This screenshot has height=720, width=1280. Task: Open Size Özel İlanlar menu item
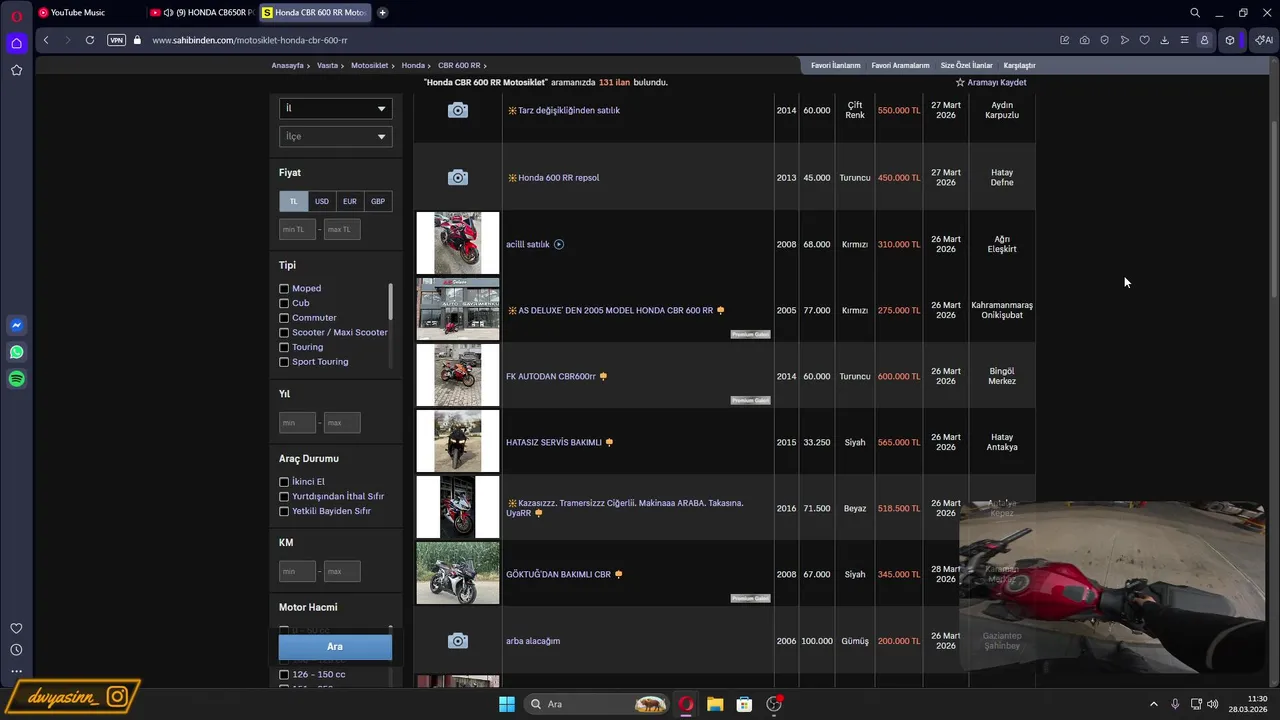pos(967,65)
